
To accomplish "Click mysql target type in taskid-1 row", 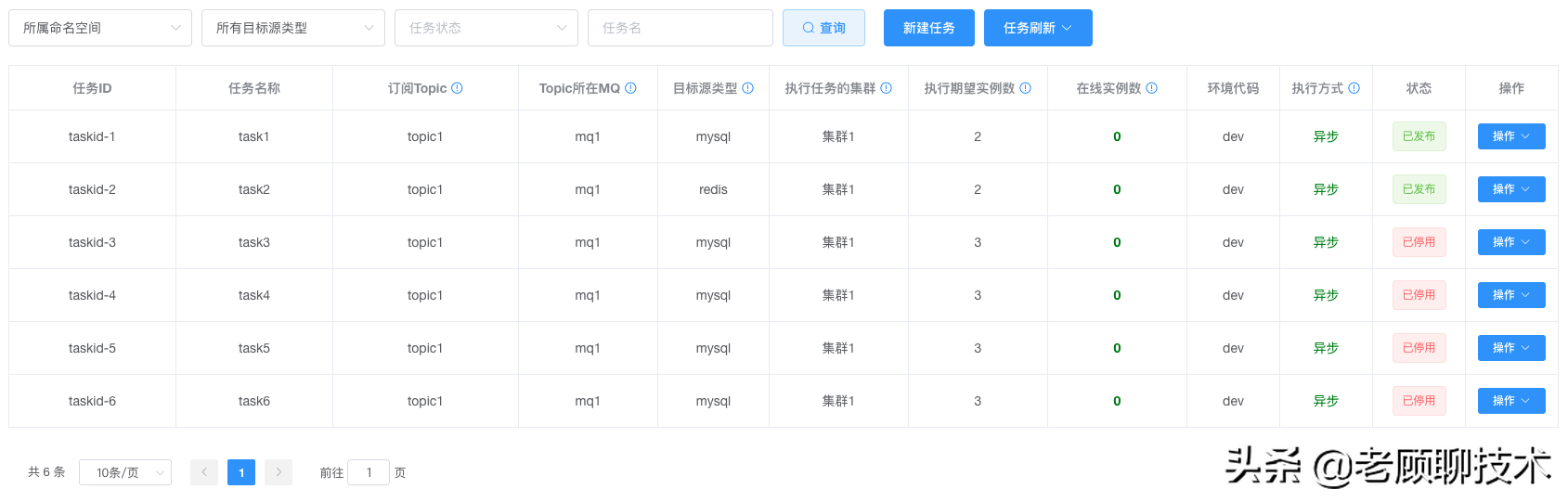I will pos(713,136).
